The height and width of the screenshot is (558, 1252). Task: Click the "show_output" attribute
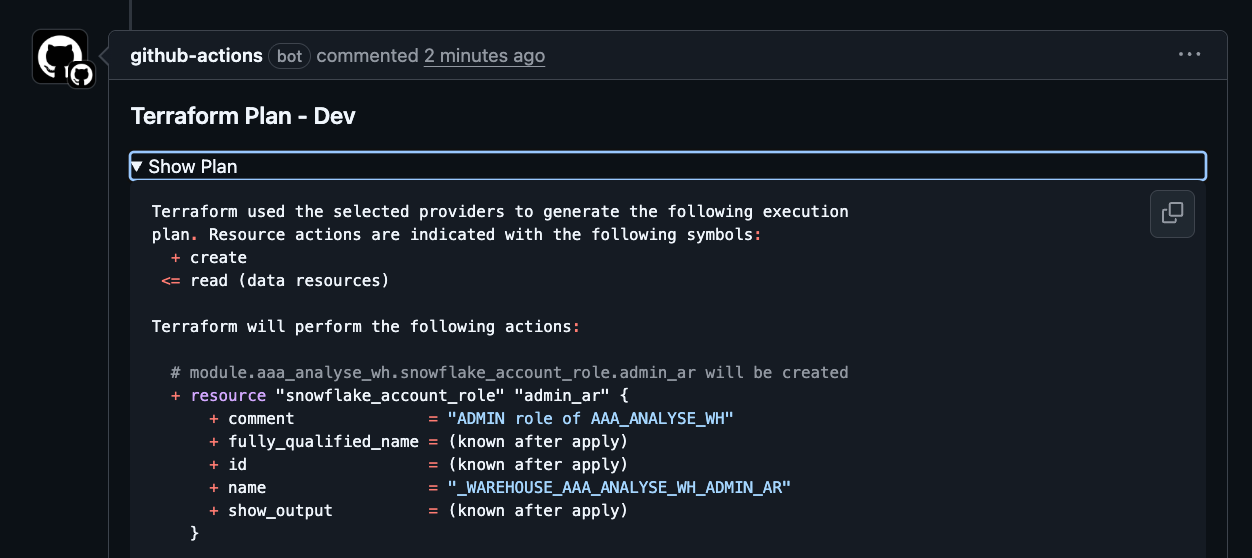(x=280, y=510)
